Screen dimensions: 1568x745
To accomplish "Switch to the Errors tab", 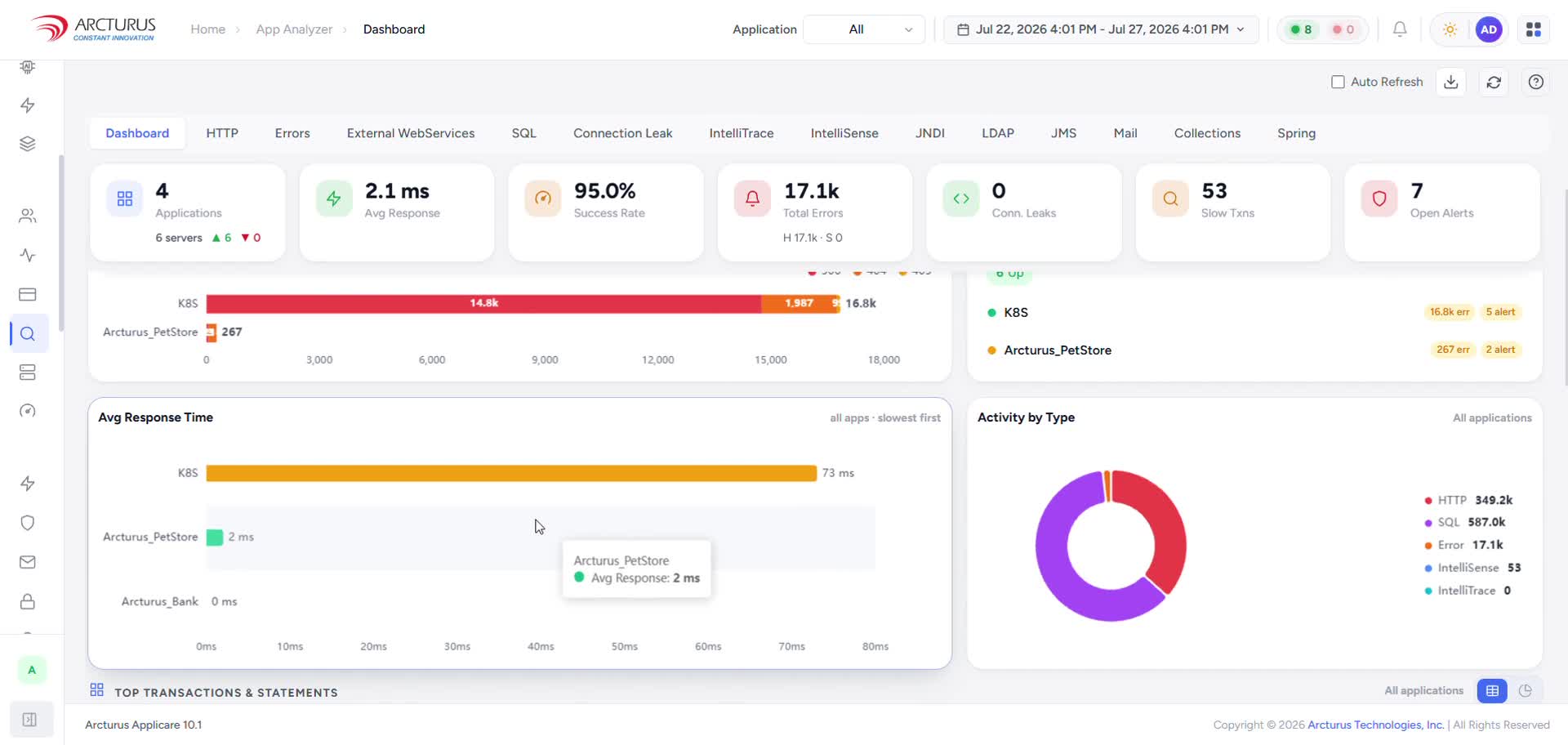I will 292,133.
